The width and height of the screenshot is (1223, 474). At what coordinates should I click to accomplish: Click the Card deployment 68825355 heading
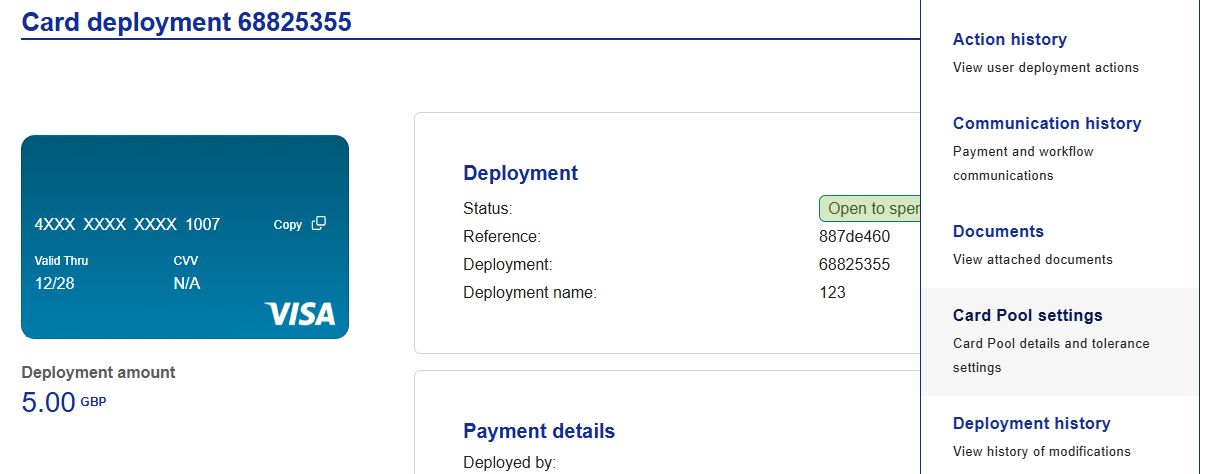187,21
